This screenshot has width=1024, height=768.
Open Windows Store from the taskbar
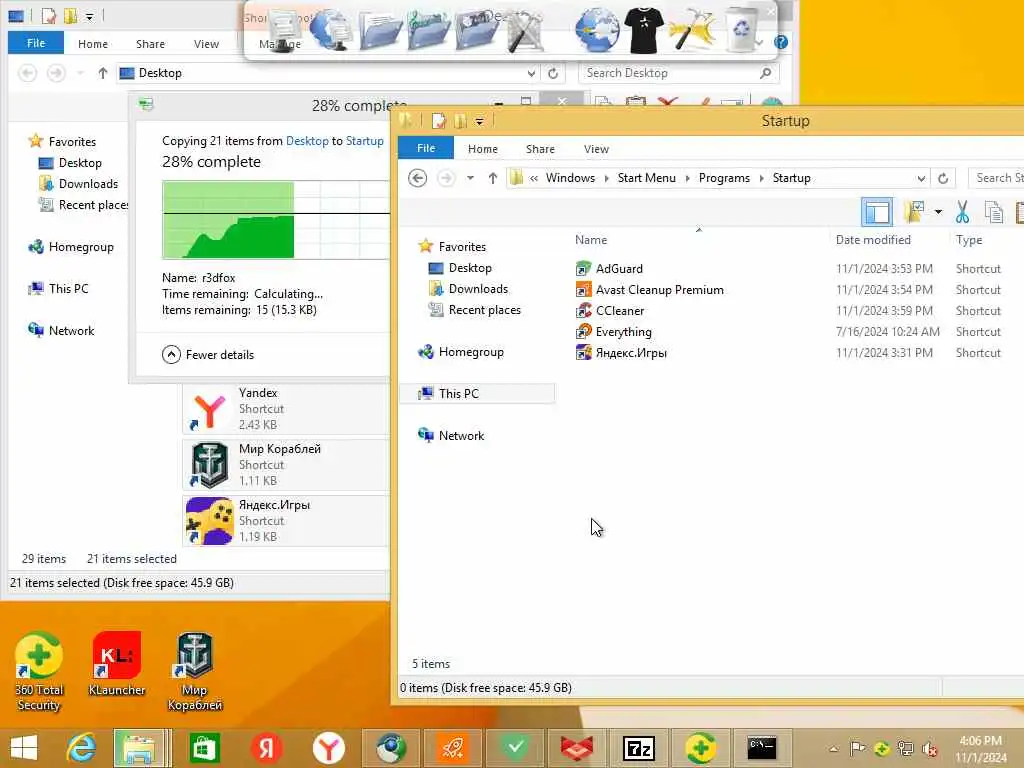coord(204,748)
